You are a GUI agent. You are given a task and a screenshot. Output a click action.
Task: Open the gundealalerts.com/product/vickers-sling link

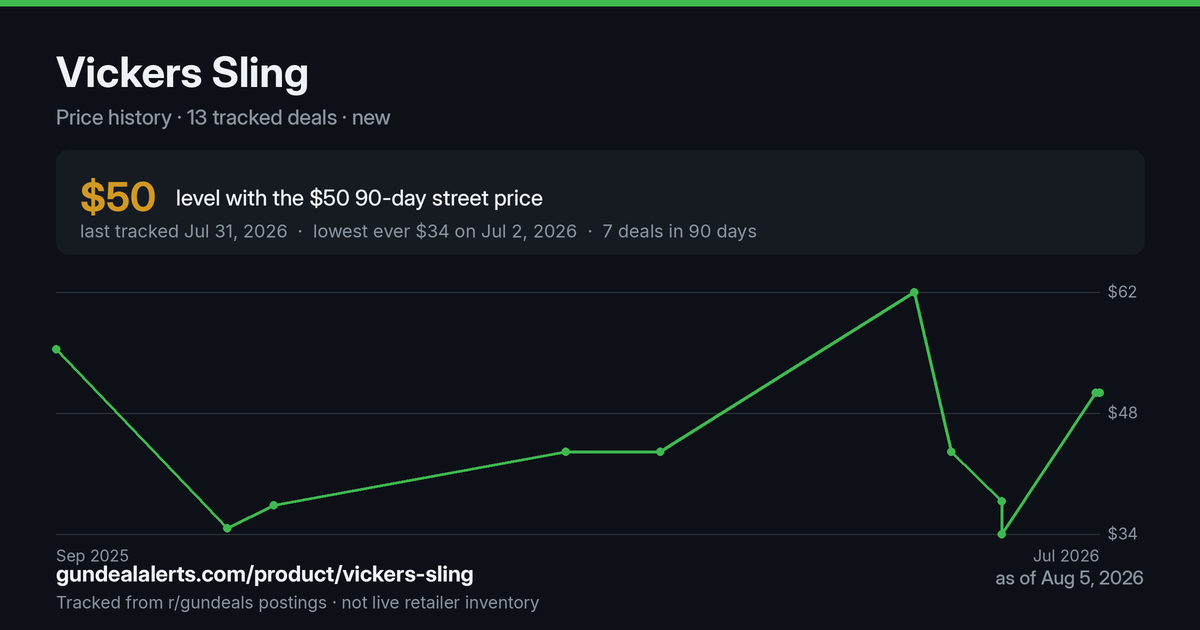(265, 575)
